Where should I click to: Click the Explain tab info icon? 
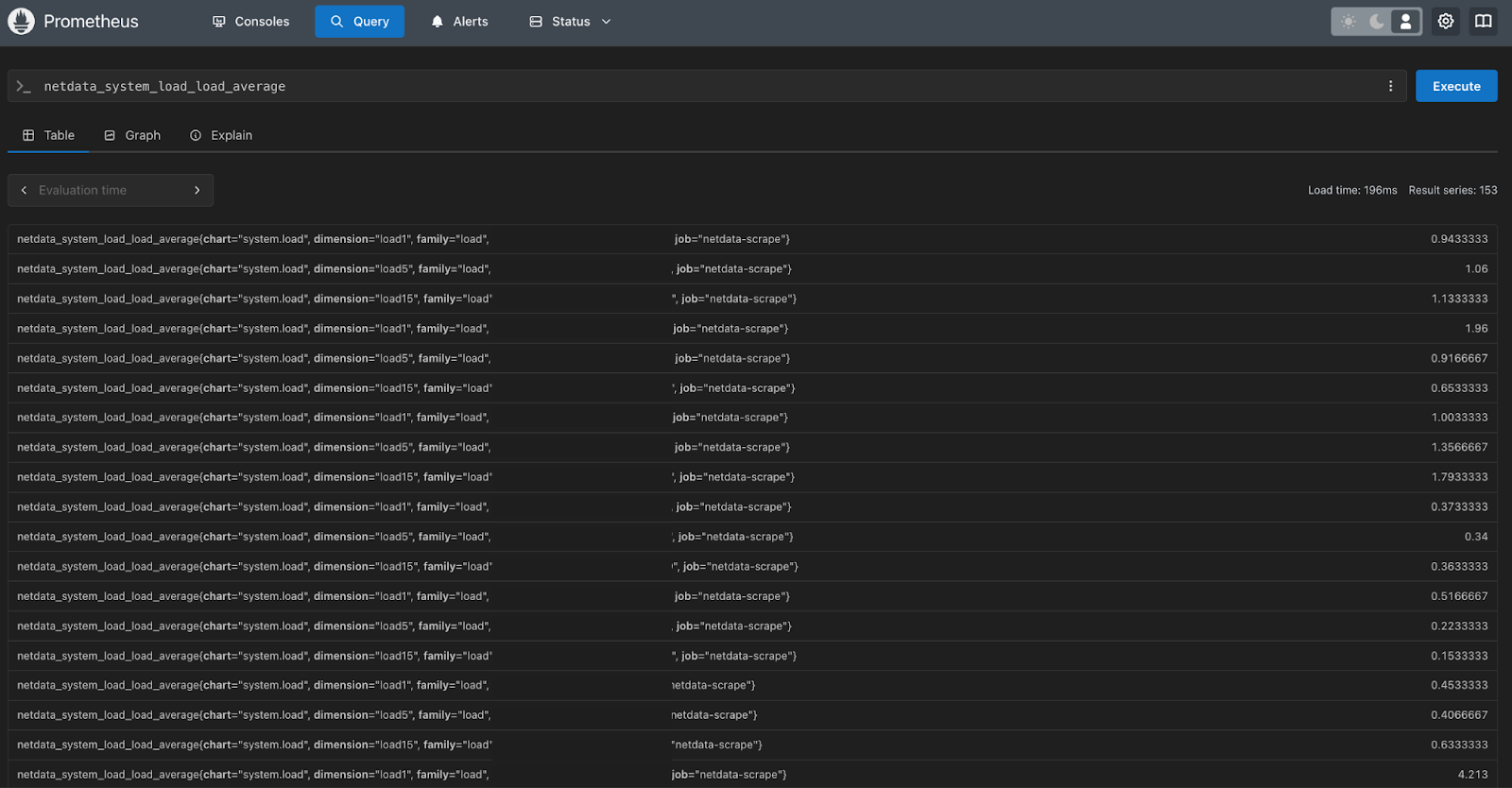coord(196,135)
